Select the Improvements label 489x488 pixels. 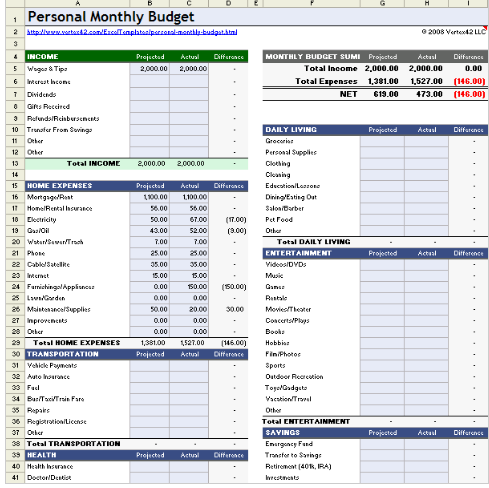(47, 321)
